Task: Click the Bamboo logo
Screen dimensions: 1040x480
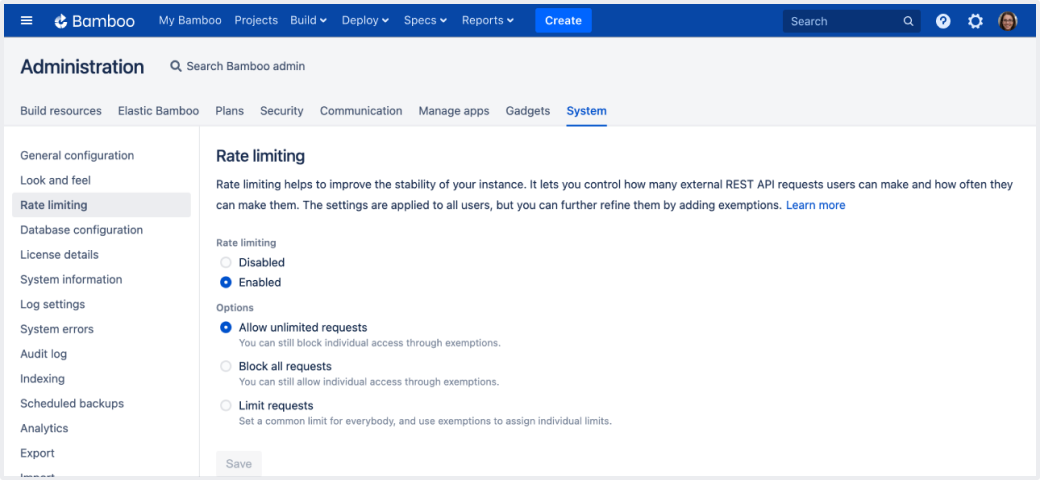Action: coord(94,21)
